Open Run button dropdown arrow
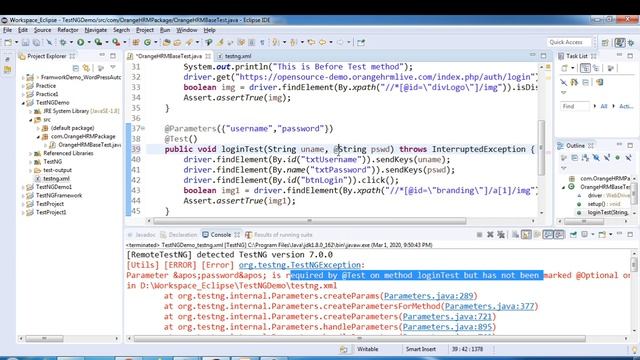 pyautogui.click(x=89, y=42)
